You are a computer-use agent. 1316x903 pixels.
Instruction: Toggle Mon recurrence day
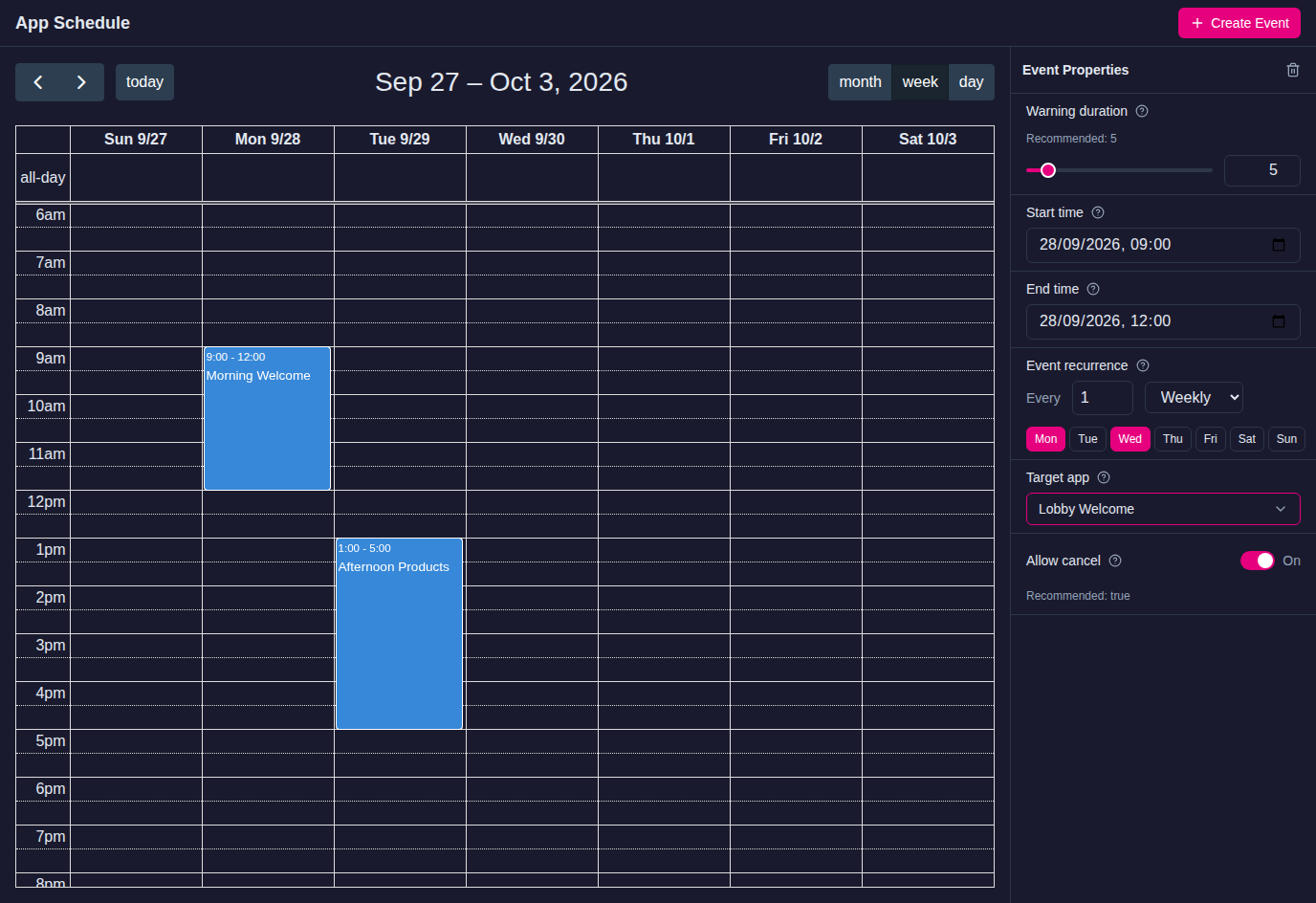1045,439
